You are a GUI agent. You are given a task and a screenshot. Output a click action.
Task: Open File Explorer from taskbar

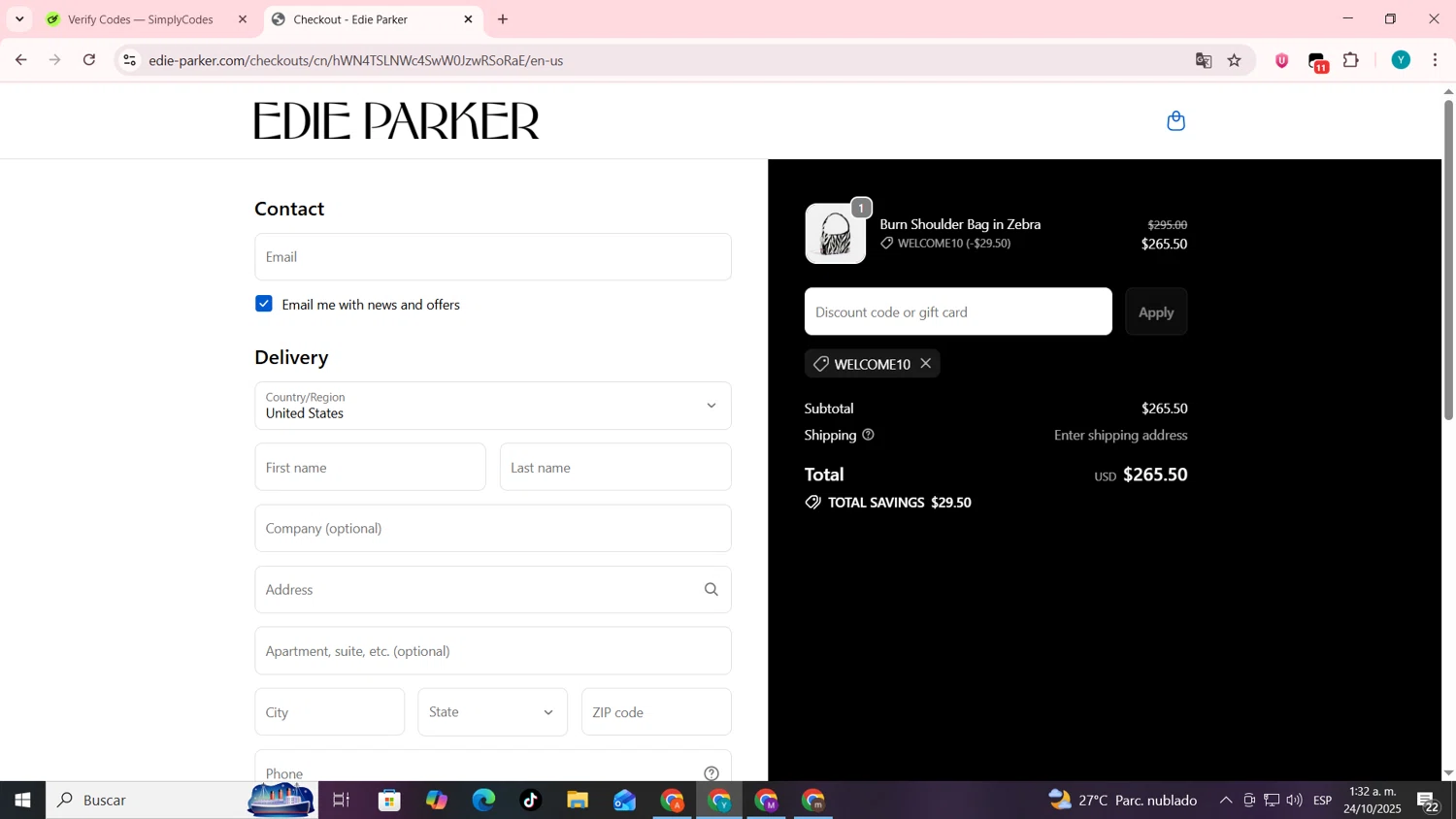[578, 801]
